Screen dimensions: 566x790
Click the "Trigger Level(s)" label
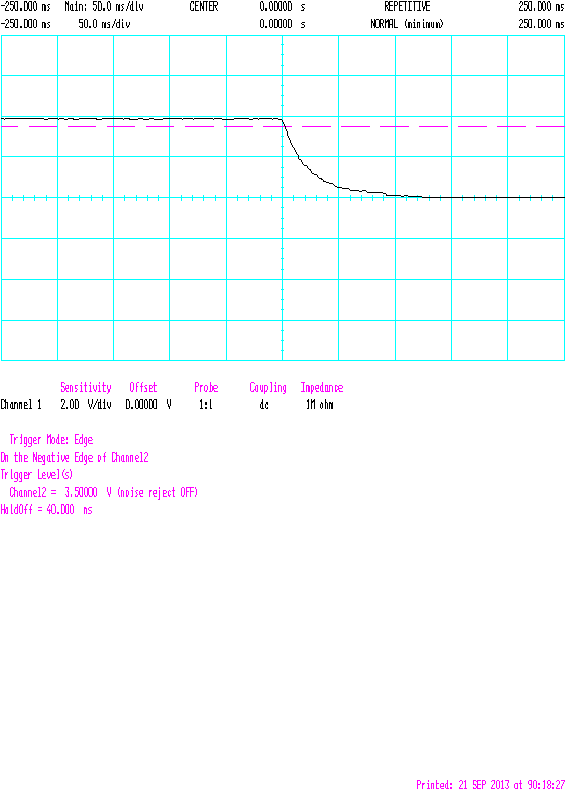[37, 475]
